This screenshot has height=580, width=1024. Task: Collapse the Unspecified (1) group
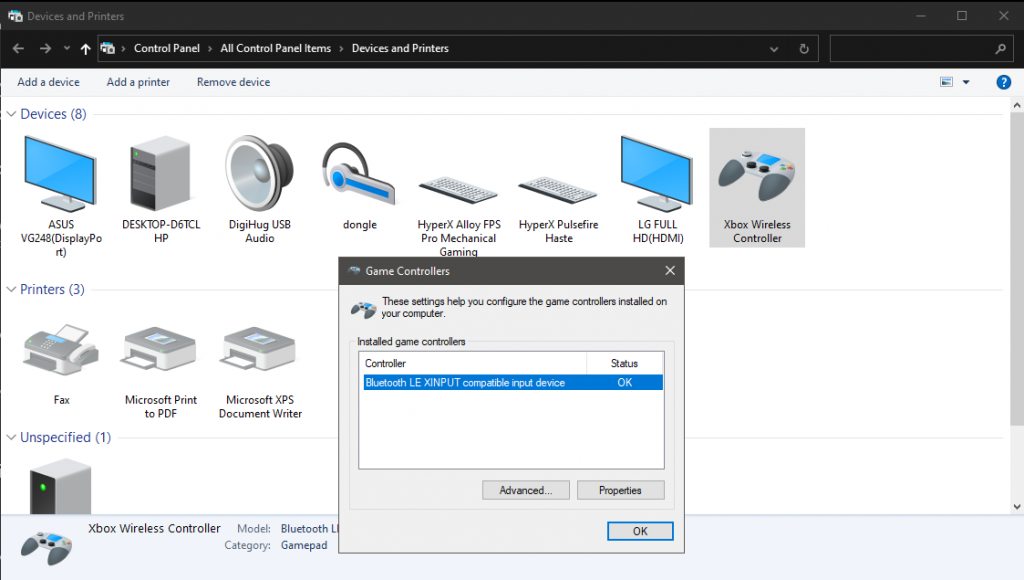(11, 438)
